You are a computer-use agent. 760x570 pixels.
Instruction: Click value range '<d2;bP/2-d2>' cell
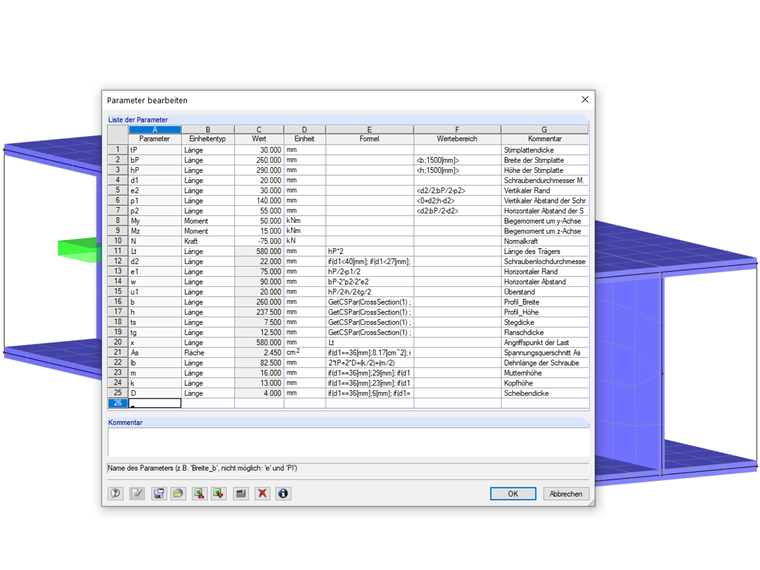(458, 211)
